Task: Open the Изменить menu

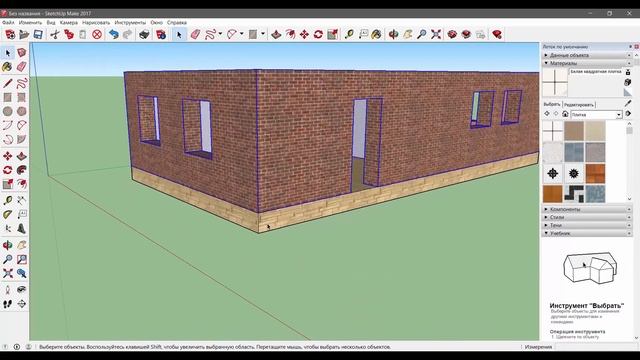Action: (x=30, y=23)
